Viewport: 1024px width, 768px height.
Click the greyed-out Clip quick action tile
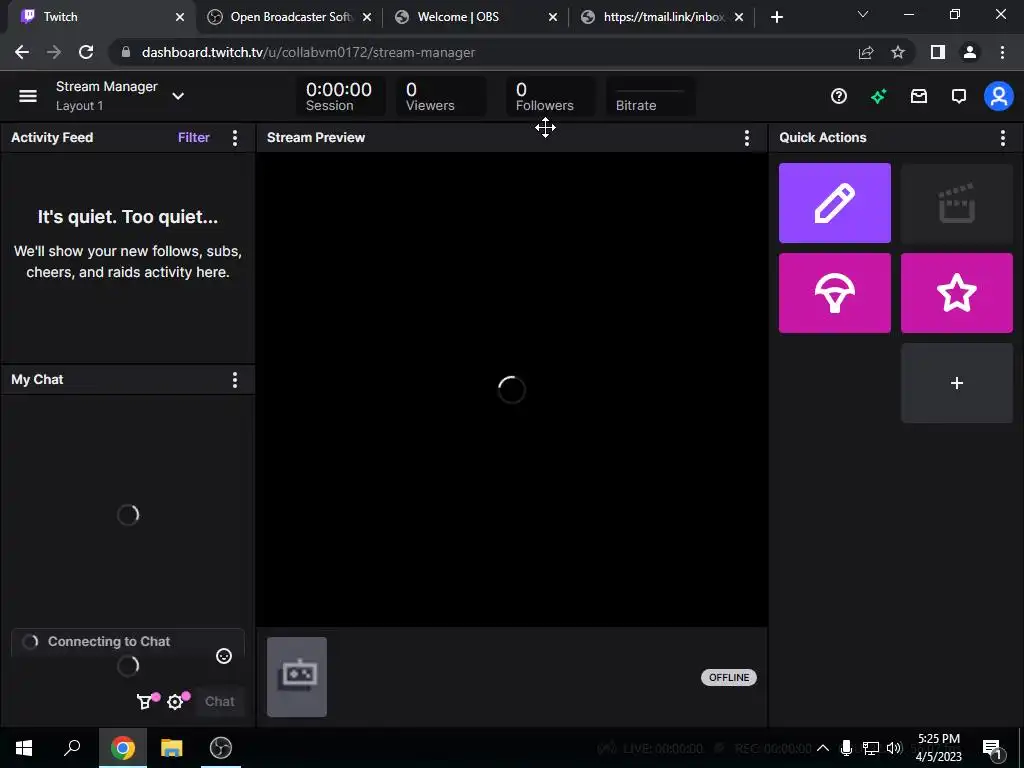(x=957, y=203)
